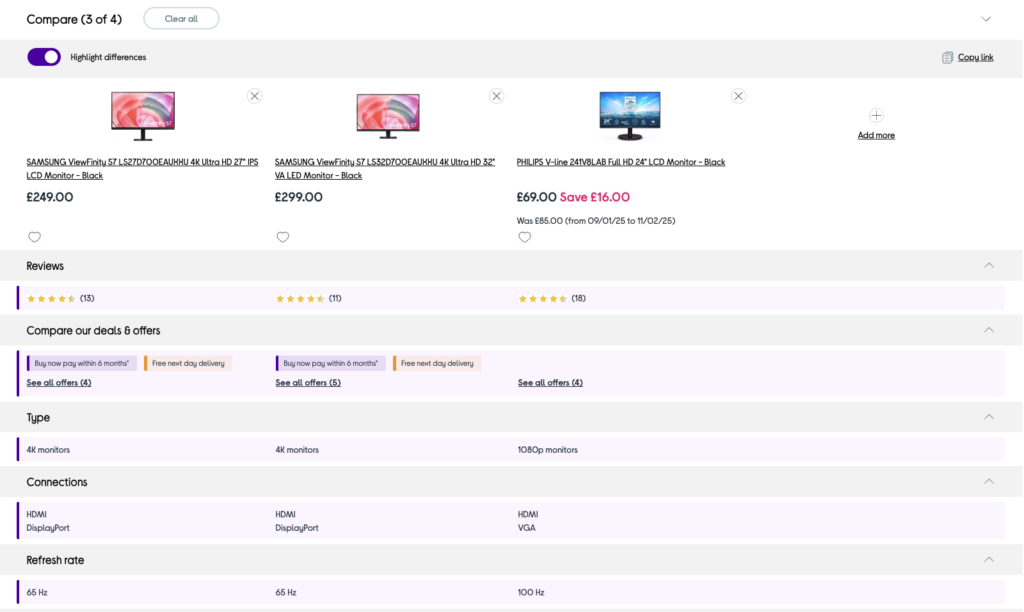Click the '100 Hz' refresh rate value
The height and width of the screenshot is (612, 1024).
click(531, 592)
